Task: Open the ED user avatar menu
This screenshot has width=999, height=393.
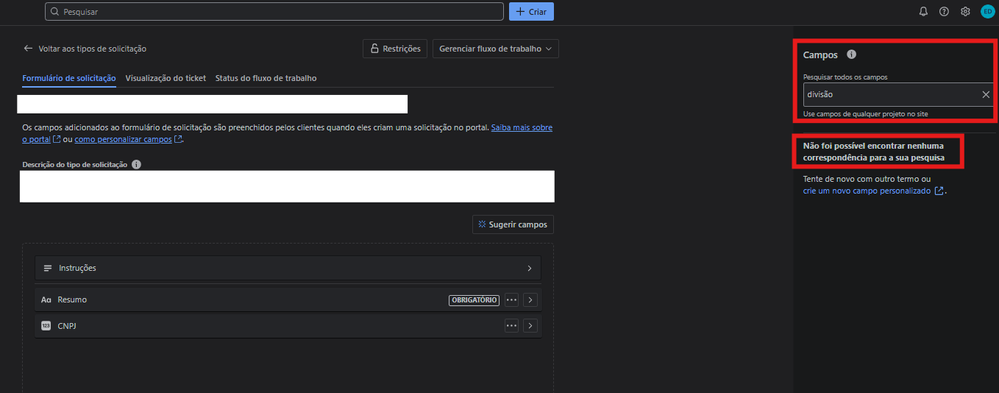Action: tap(987, 11)
